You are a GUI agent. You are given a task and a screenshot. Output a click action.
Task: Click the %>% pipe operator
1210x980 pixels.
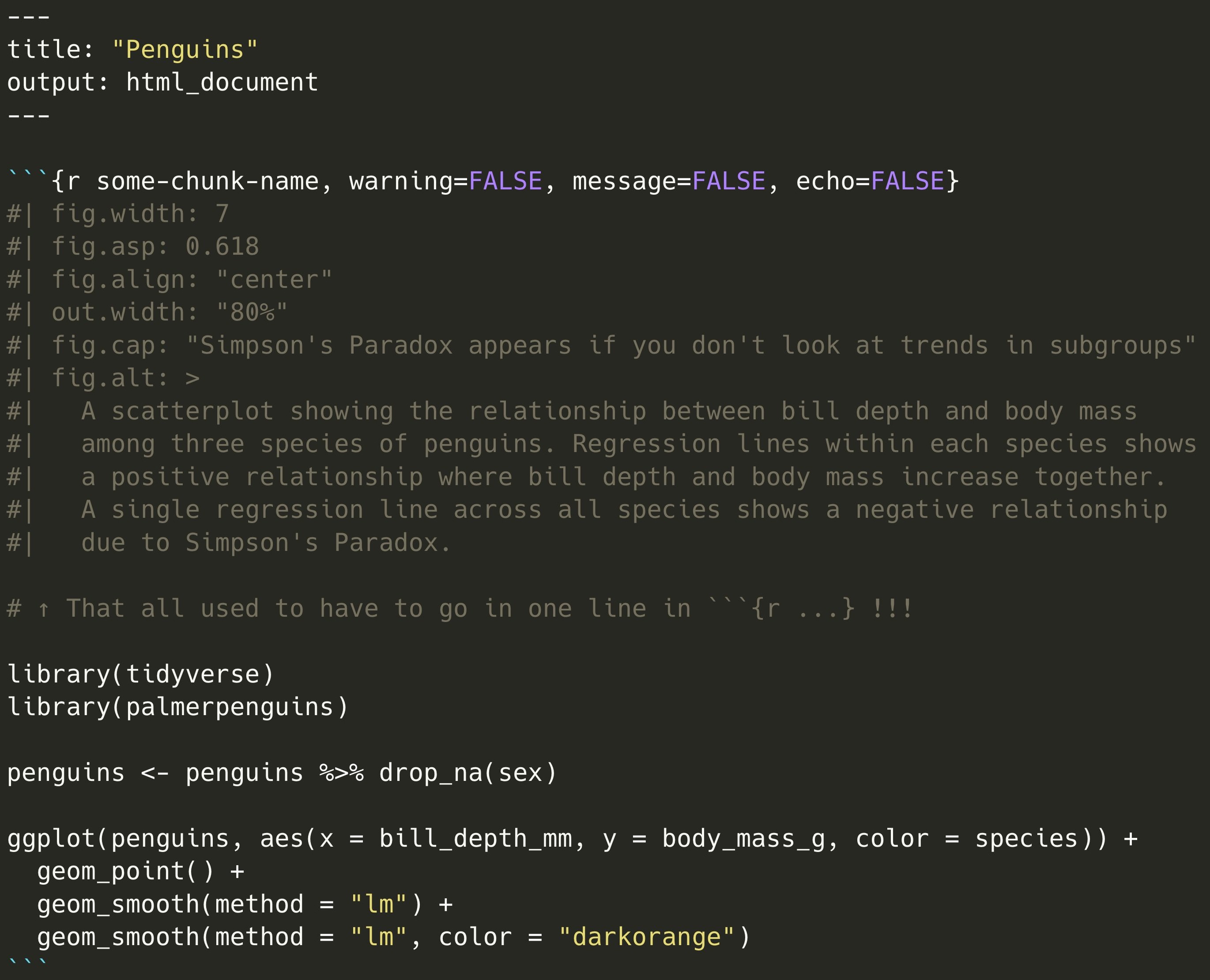point(341,773)
